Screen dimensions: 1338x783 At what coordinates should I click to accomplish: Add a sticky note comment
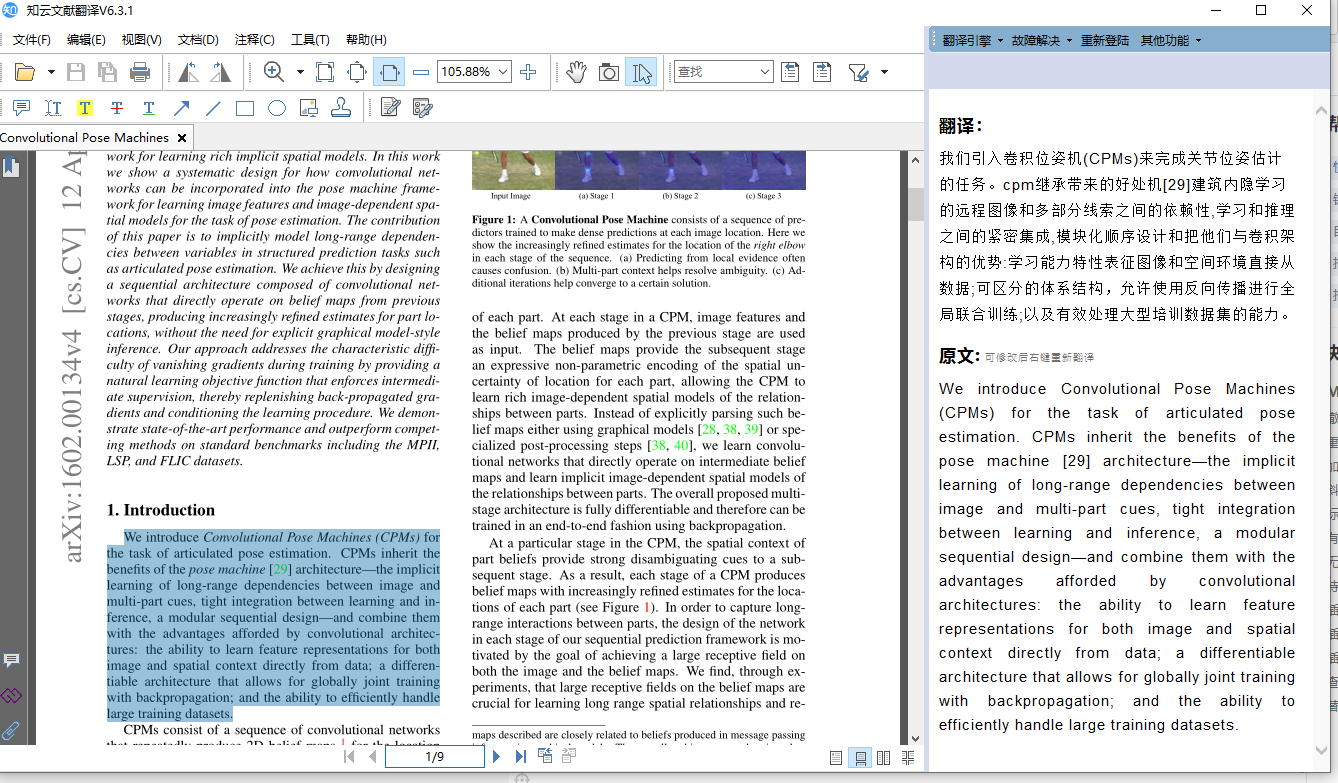coord(21,108)
